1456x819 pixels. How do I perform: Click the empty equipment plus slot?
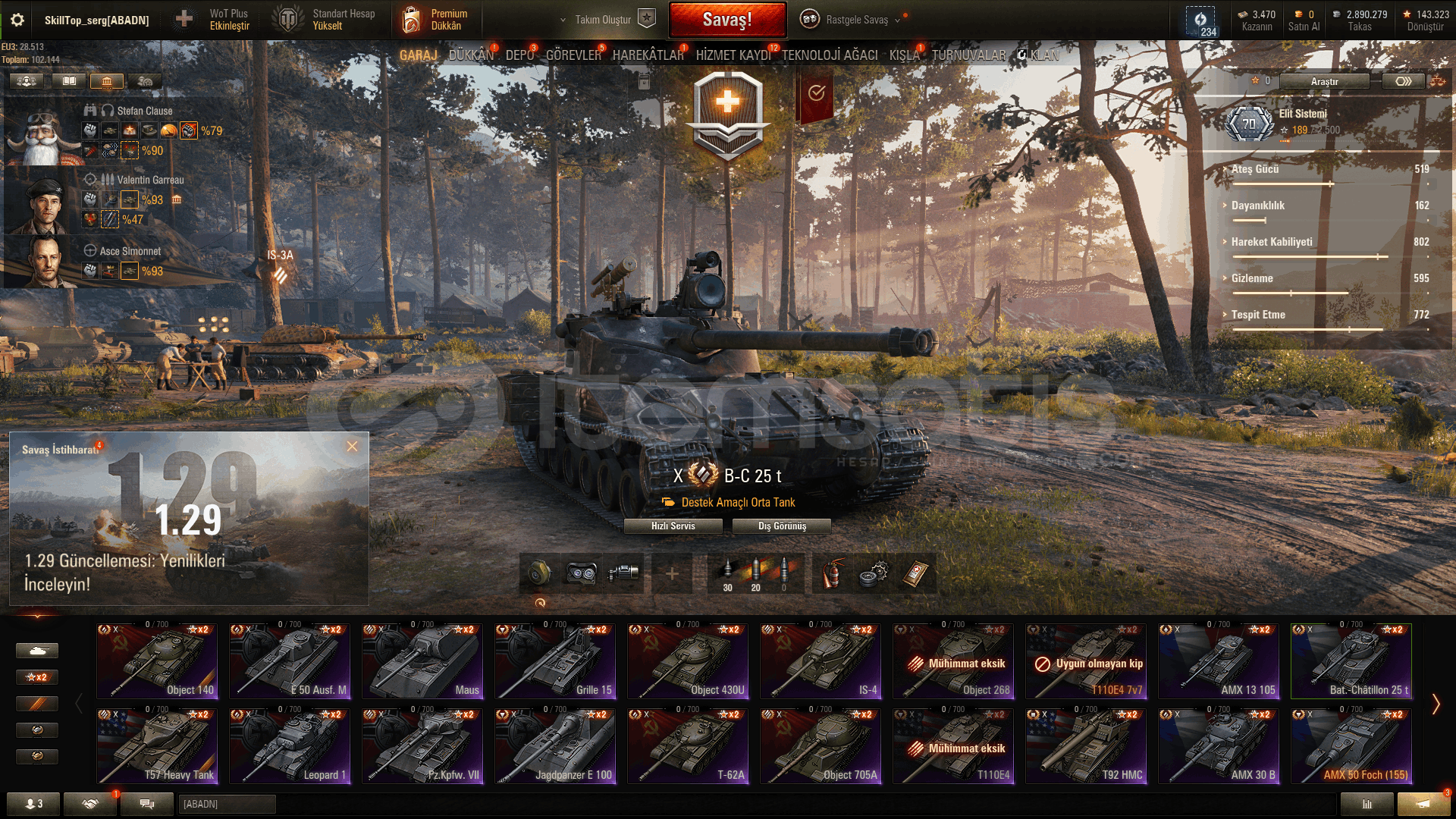tap(672, 574)
